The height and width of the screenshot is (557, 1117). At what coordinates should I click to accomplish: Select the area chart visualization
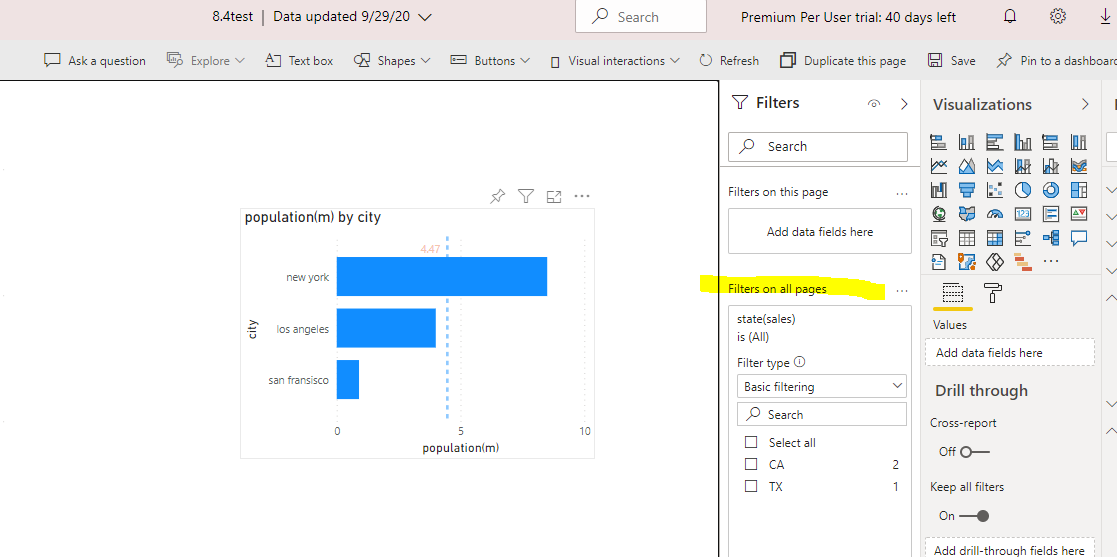click(x=967, y=166)
